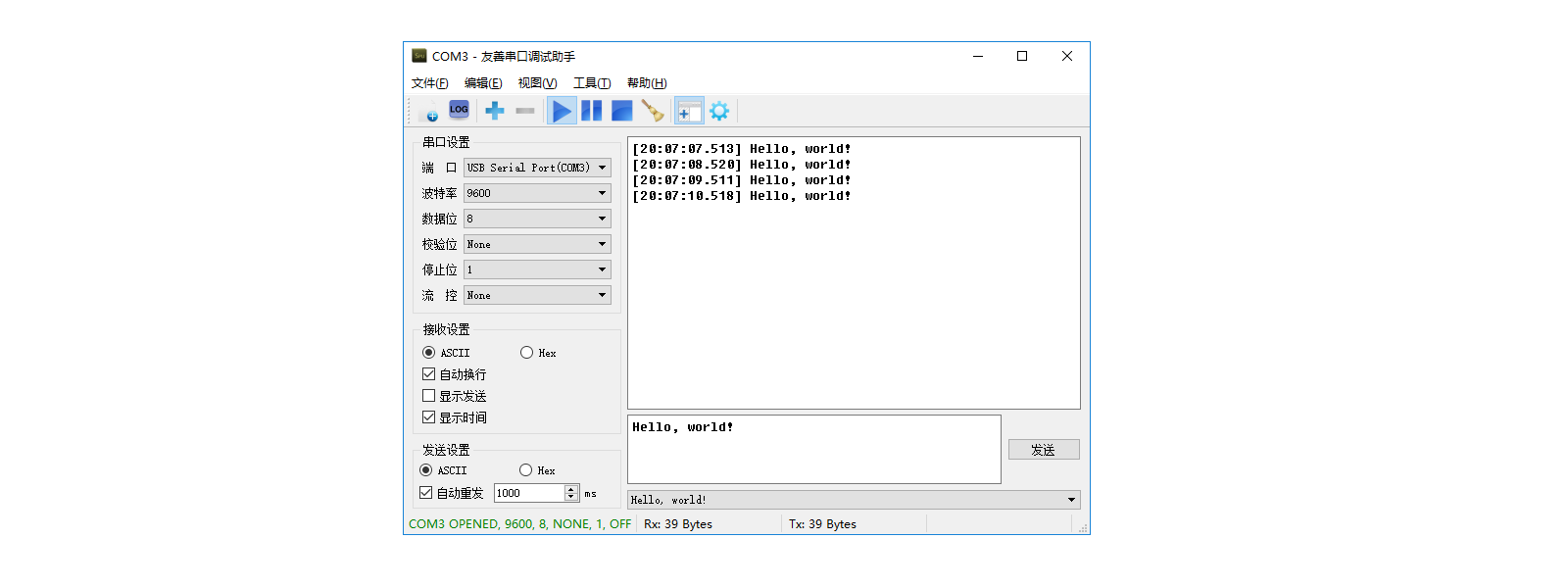Viewport: 1568px width, 588px height.
Task: Select Hex radio under 接收设置
Action: tap(527, 353)
